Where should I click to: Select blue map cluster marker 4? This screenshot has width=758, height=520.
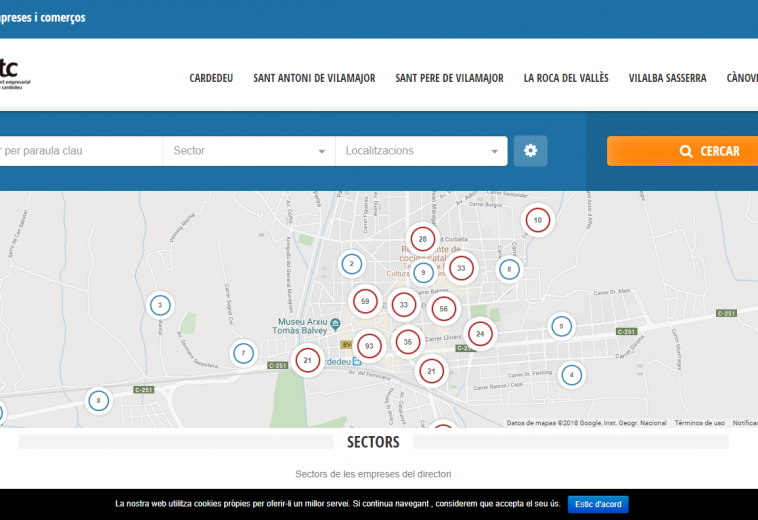tap(571, 375)
